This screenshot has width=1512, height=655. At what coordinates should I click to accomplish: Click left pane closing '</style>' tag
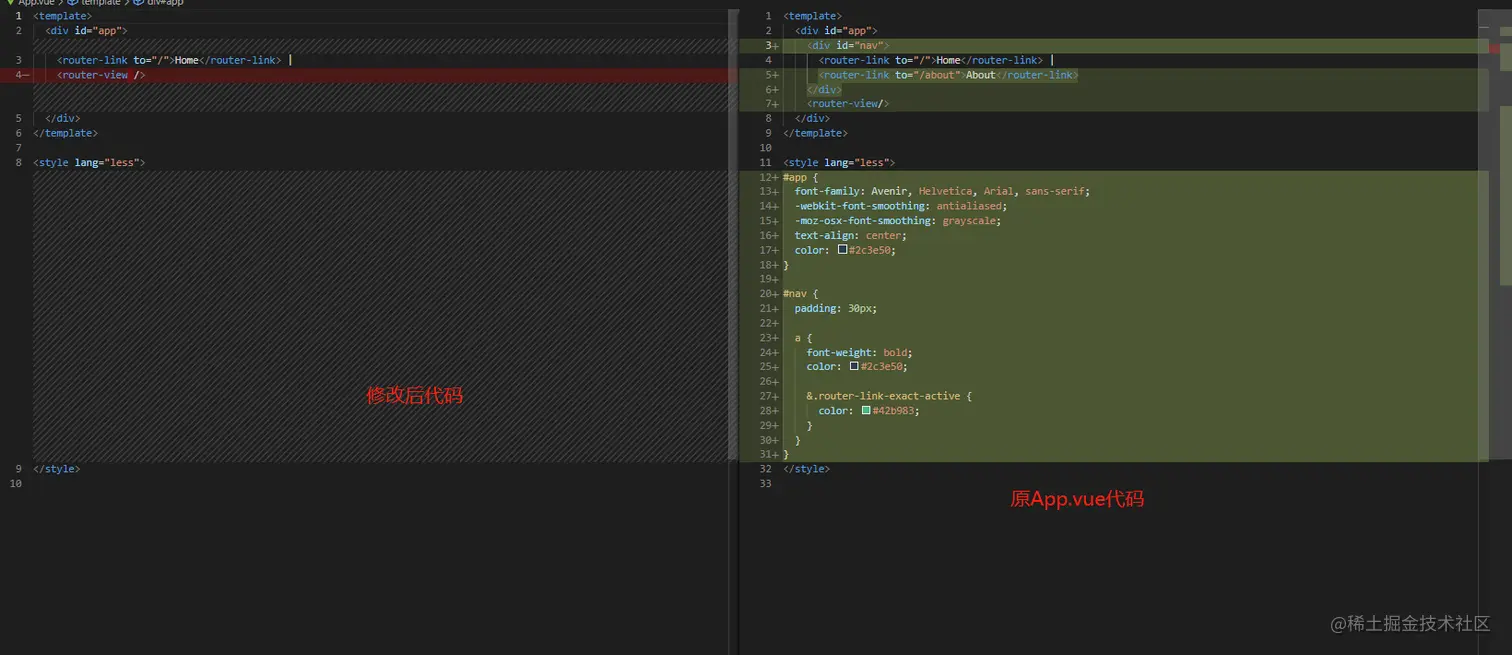(56, 469)
